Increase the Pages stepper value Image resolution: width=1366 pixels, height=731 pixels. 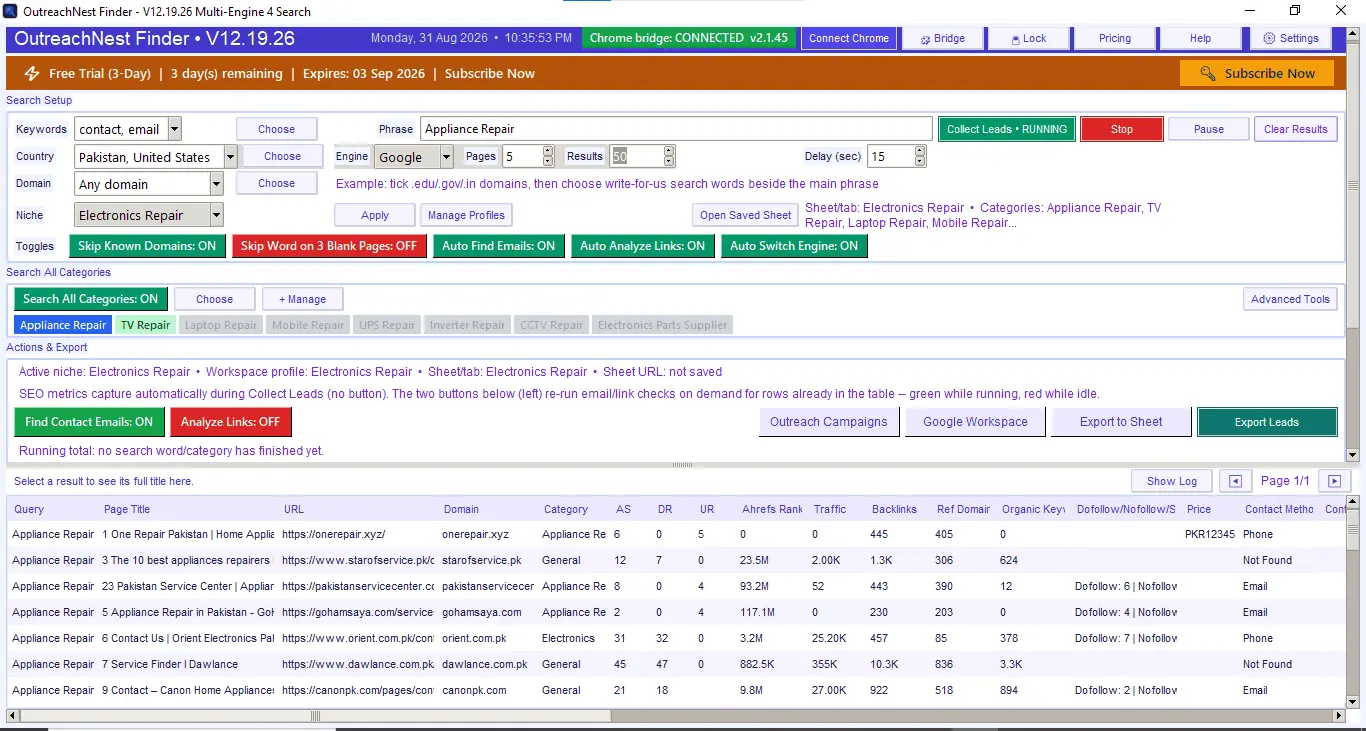tap(548, 151)
